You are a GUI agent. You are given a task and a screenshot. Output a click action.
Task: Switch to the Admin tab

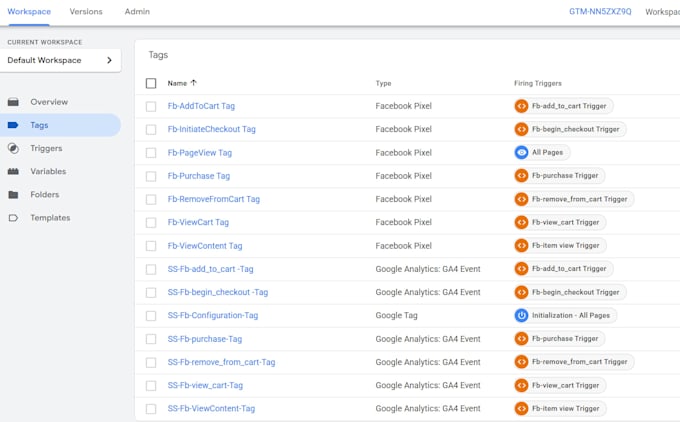(x=137, y=12)
